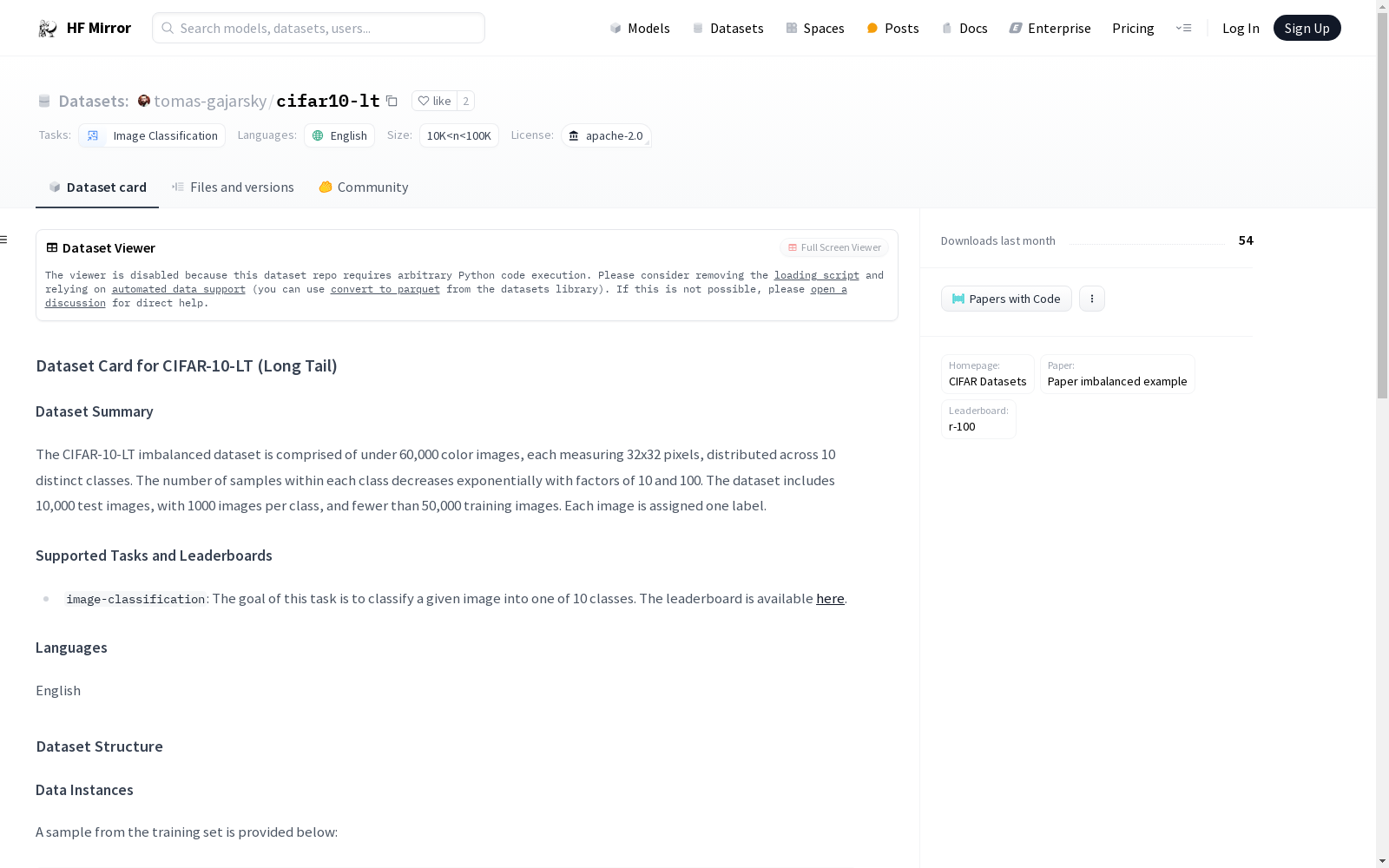
Task: Switch to the Dataset card tab
Action: click(97, 187)
